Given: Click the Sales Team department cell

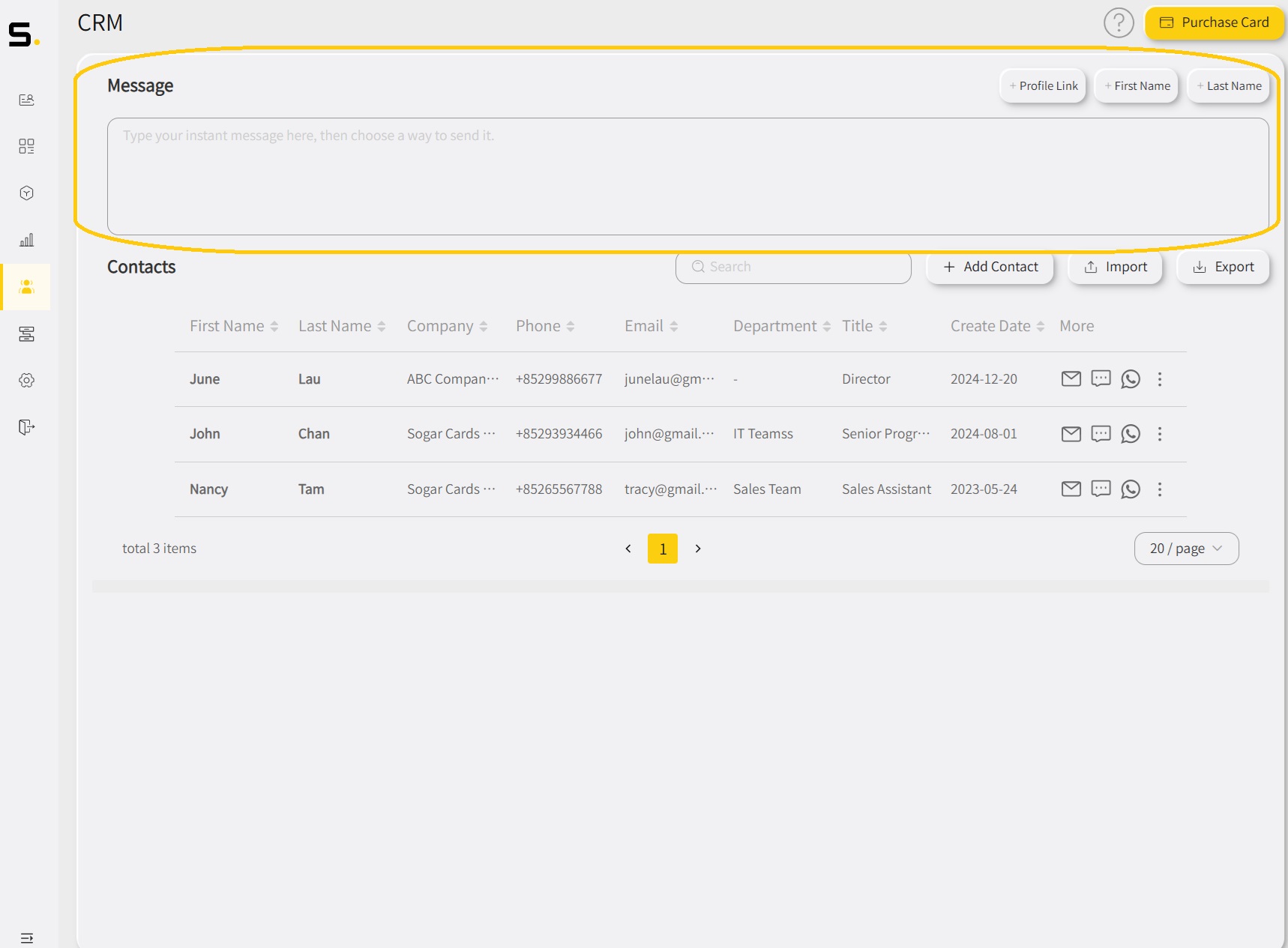Looking at the screenshot, I should 767,489.
